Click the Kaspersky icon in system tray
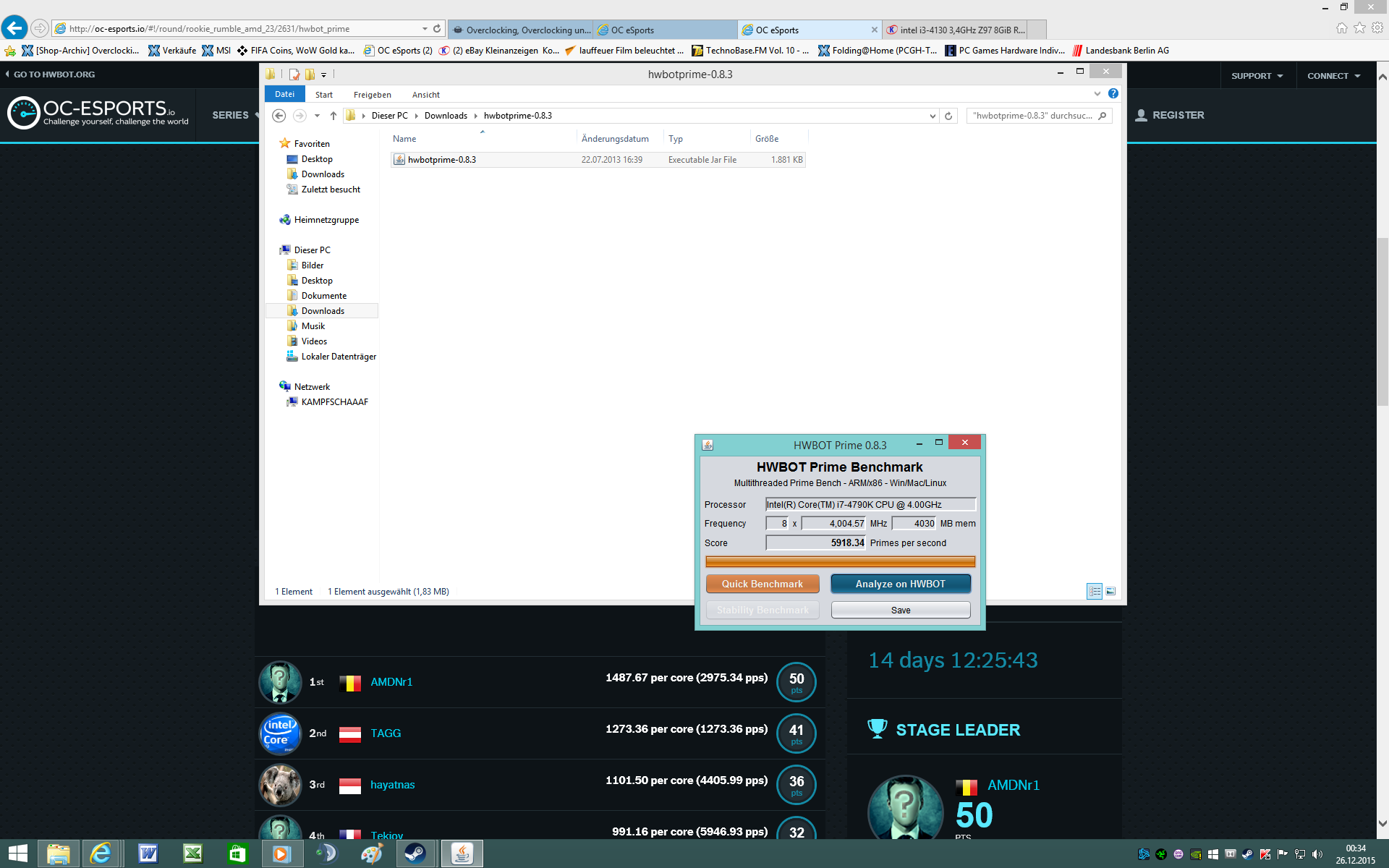 point(1265,854)
